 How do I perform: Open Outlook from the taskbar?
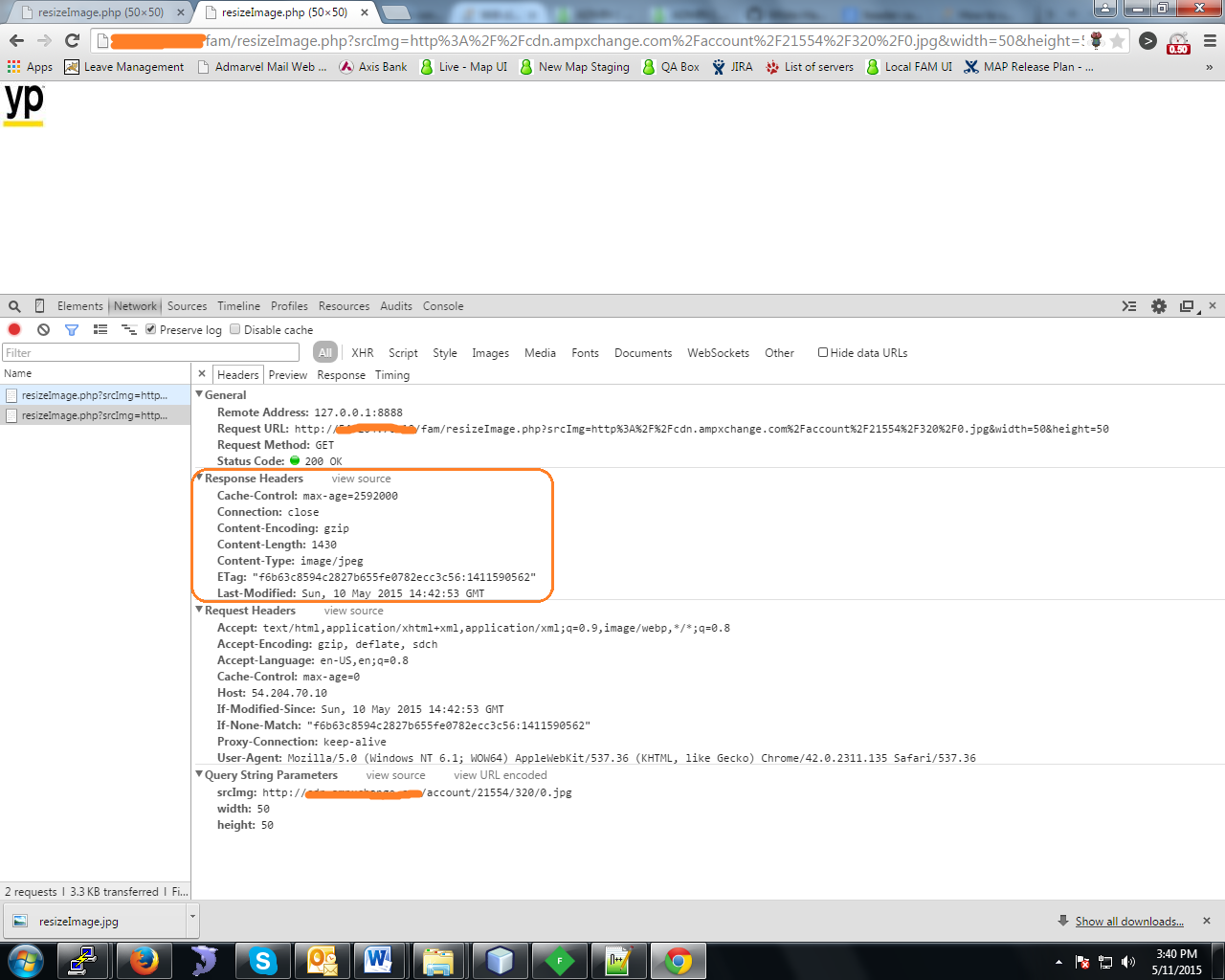322,960
